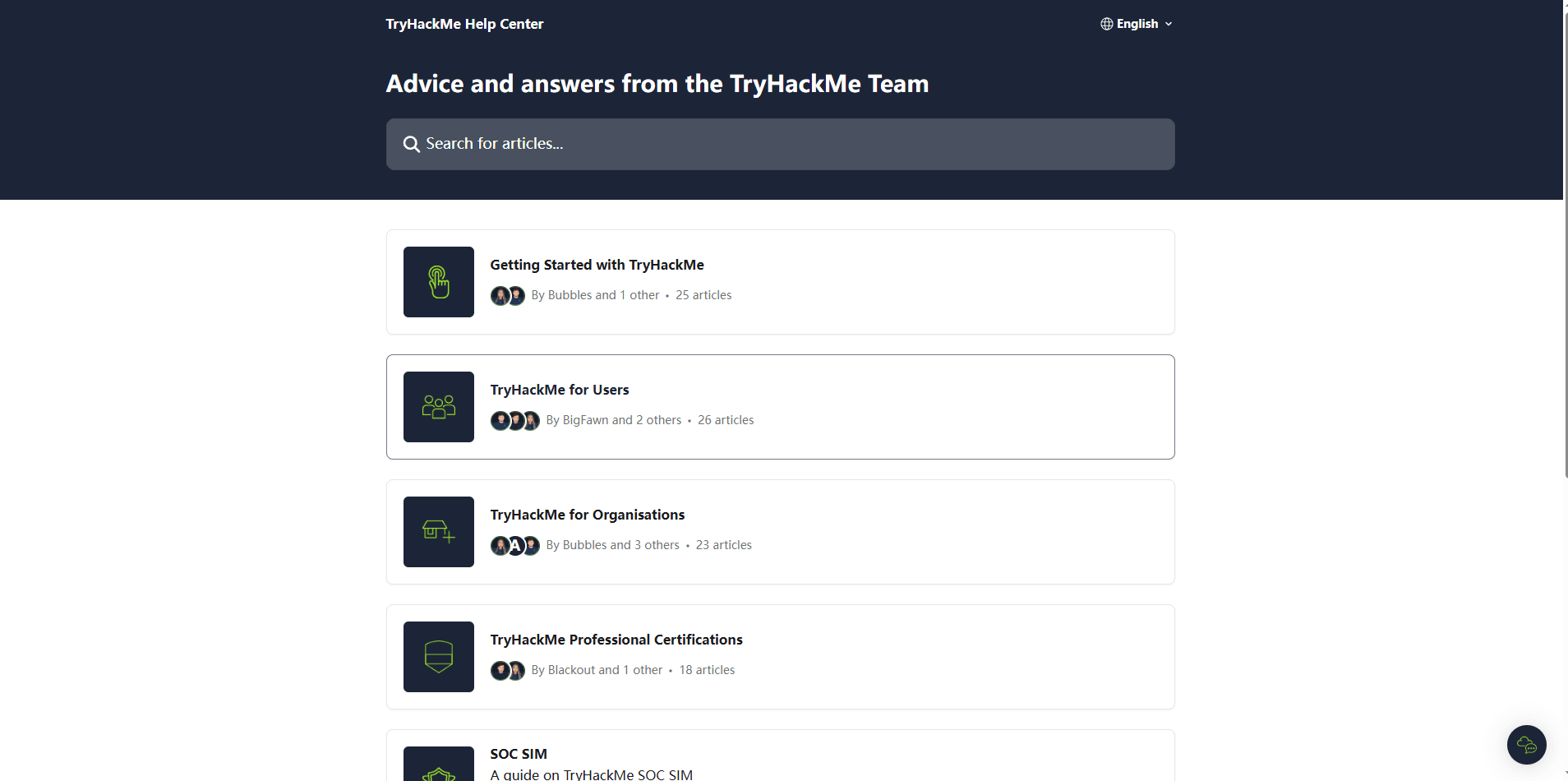Image resolution: width=1568 pixels, height=781 pixels.
Task: Open Getting Started with TryHackMe collection
Action: coord(597,265)
